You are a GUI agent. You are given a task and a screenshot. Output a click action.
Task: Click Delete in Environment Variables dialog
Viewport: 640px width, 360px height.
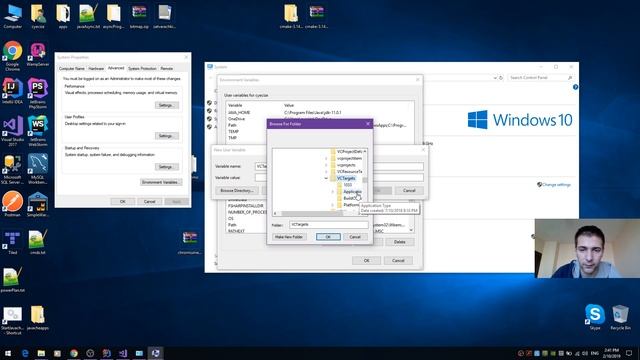pyautogui.click(x=400, y=242)
